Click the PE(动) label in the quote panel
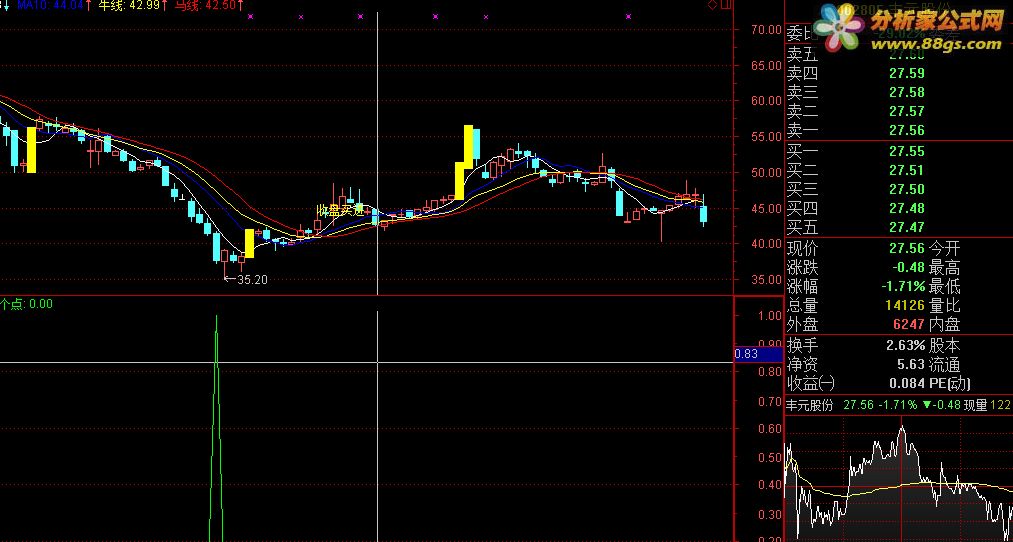This screenshot has width=1013, height=542. (950, 384)
